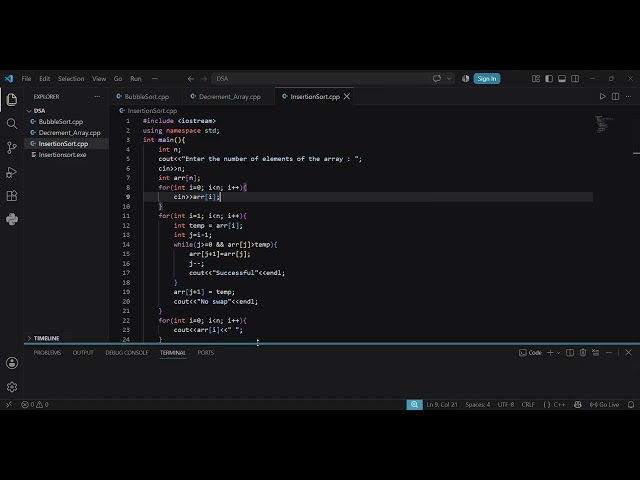Open Explorer Views and More Actions ellipsis
Viewport: 640px width, 480px height.
point(97,97)
